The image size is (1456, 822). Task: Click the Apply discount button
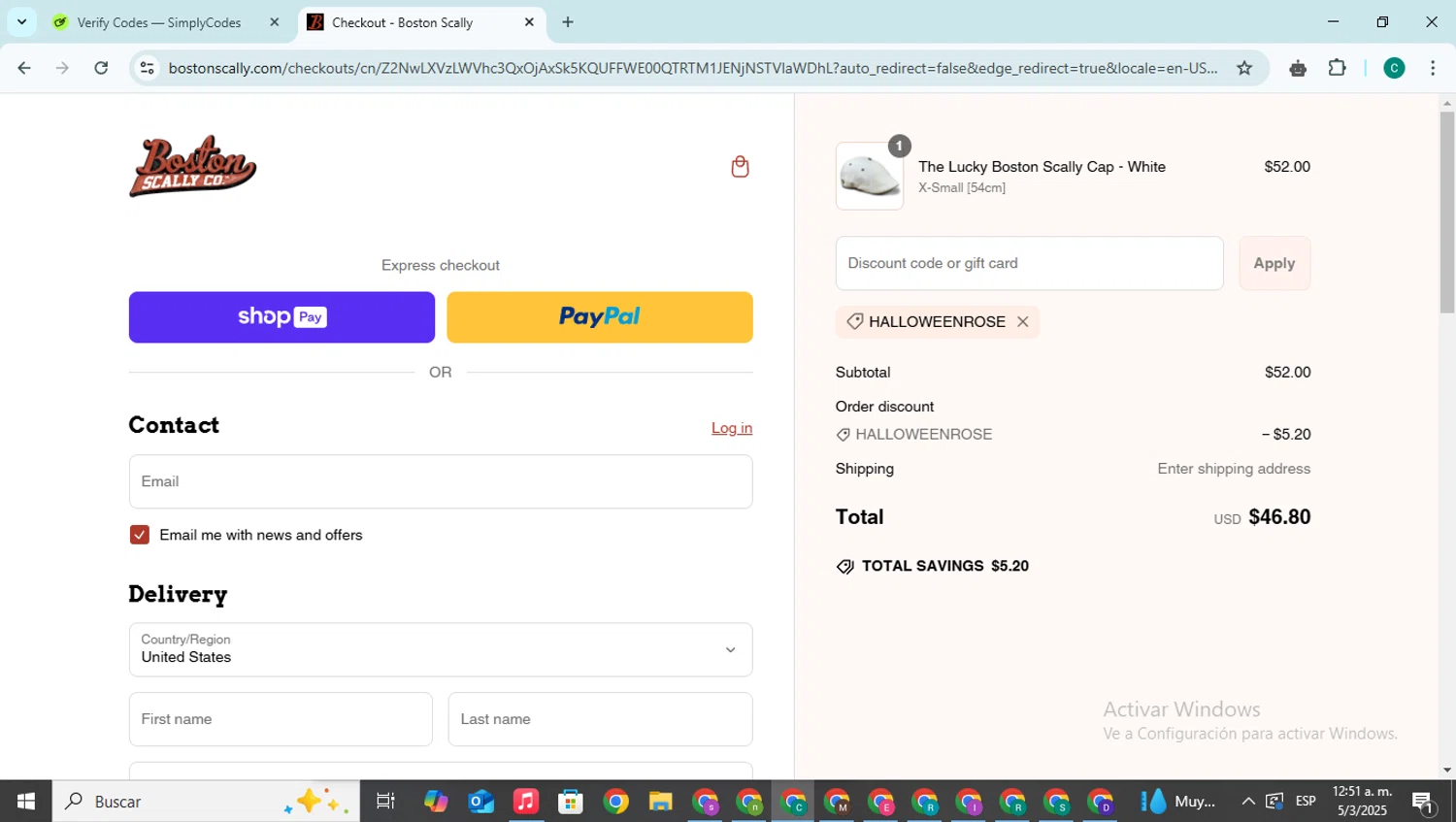pos(1274,263)
